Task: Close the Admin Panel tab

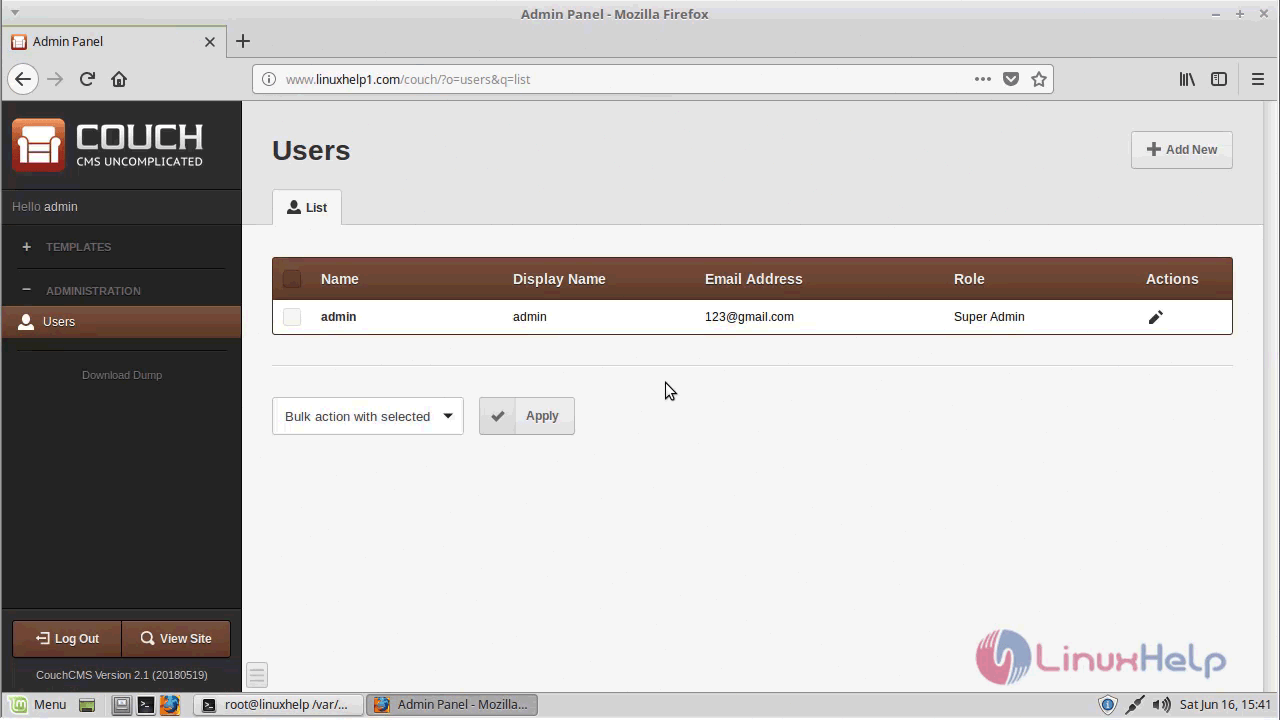Action: [210, 42]
